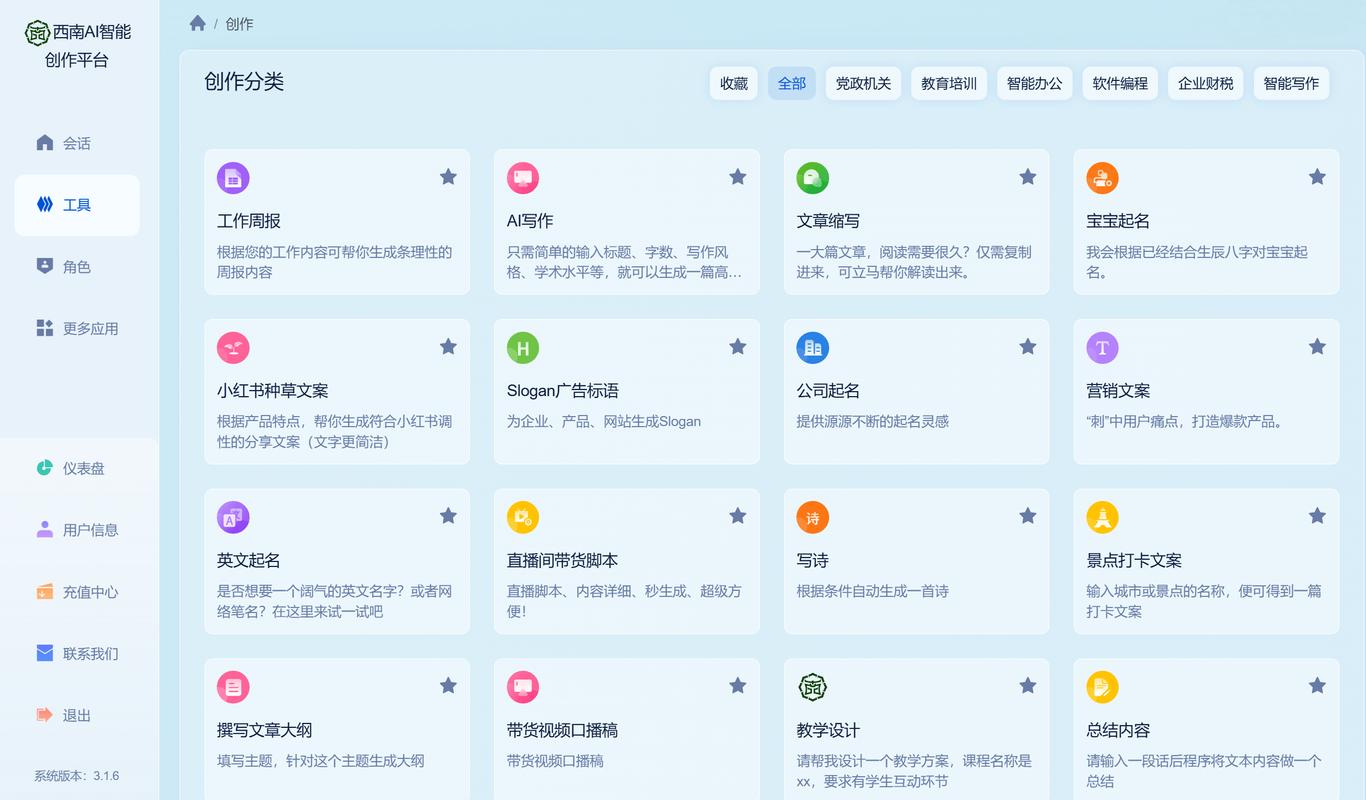
Task: Star the 直播间带货脚本 card
Action: pyautogui.click(x=738, y=516)
